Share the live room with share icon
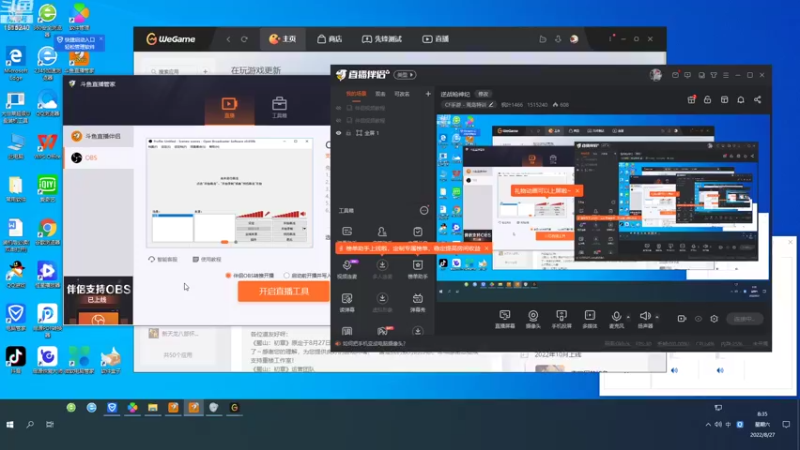Screen dimensions: 800x450 [758, 100]
